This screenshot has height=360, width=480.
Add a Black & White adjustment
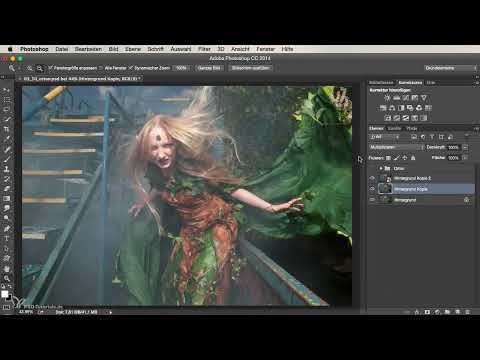(x=401, y=108)
